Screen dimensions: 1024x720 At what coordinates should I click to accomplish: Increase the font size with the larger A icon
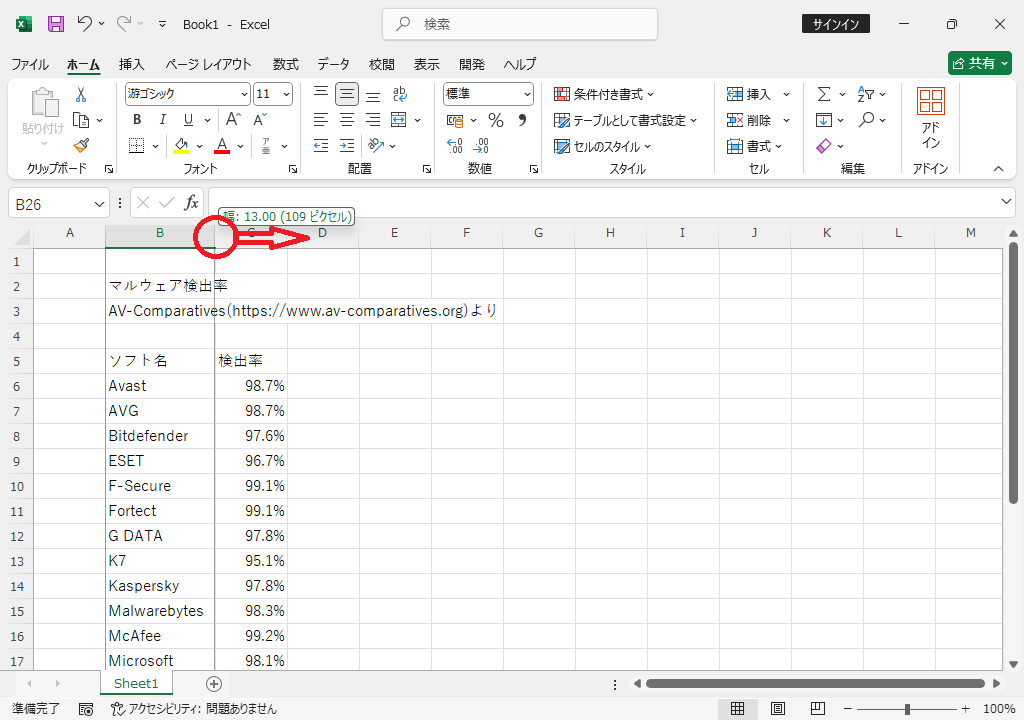point(233,120)
